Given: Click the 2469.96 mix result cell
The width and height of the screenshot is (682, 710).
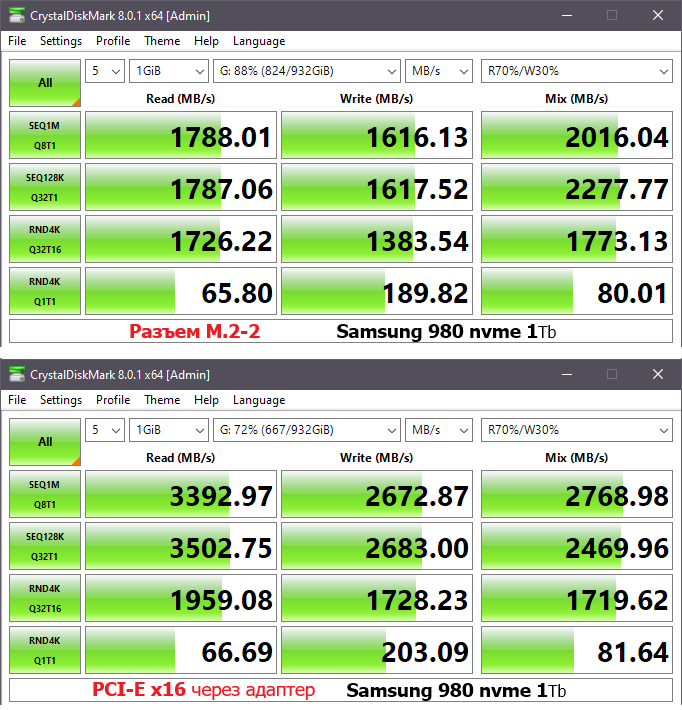Looking at the screenshot, I should [577, 546].
